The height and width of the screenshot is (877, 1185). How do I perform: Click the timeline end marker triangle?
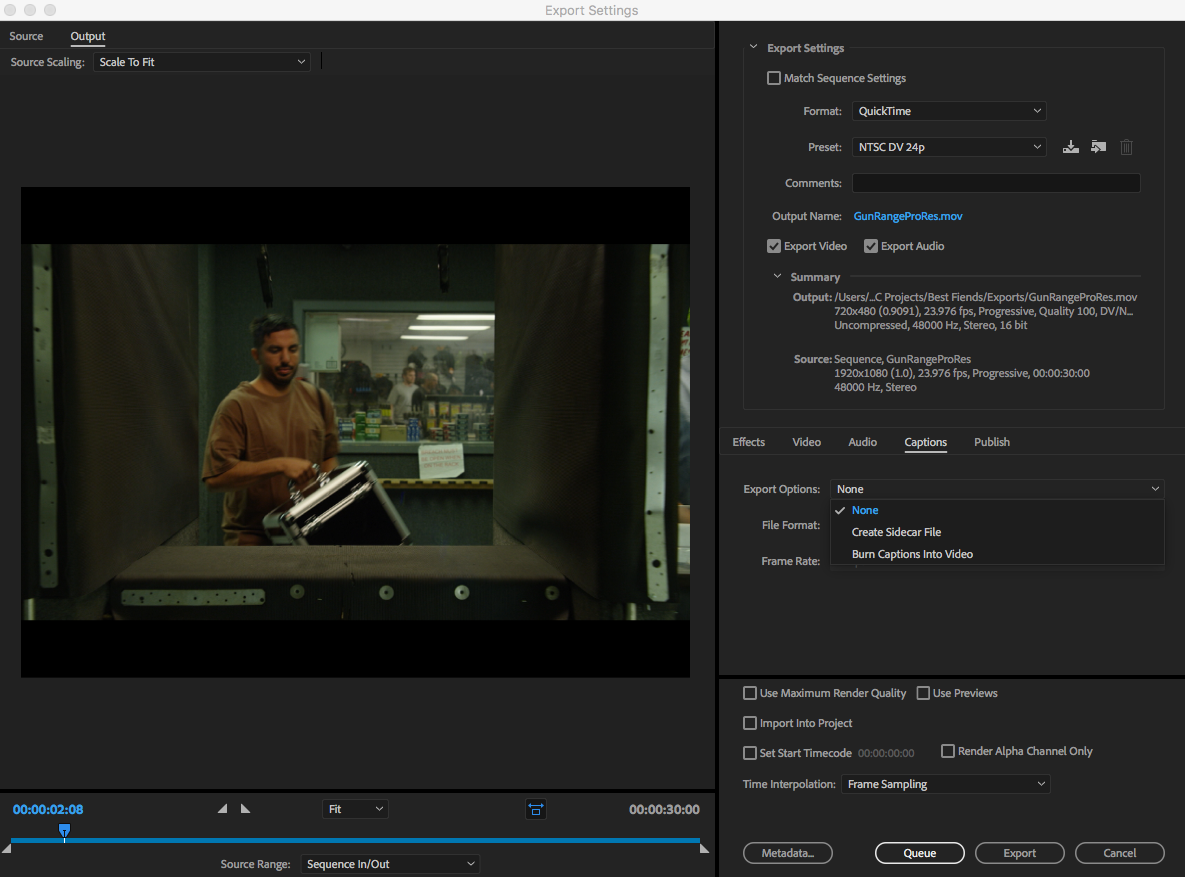tap(704, 849)
